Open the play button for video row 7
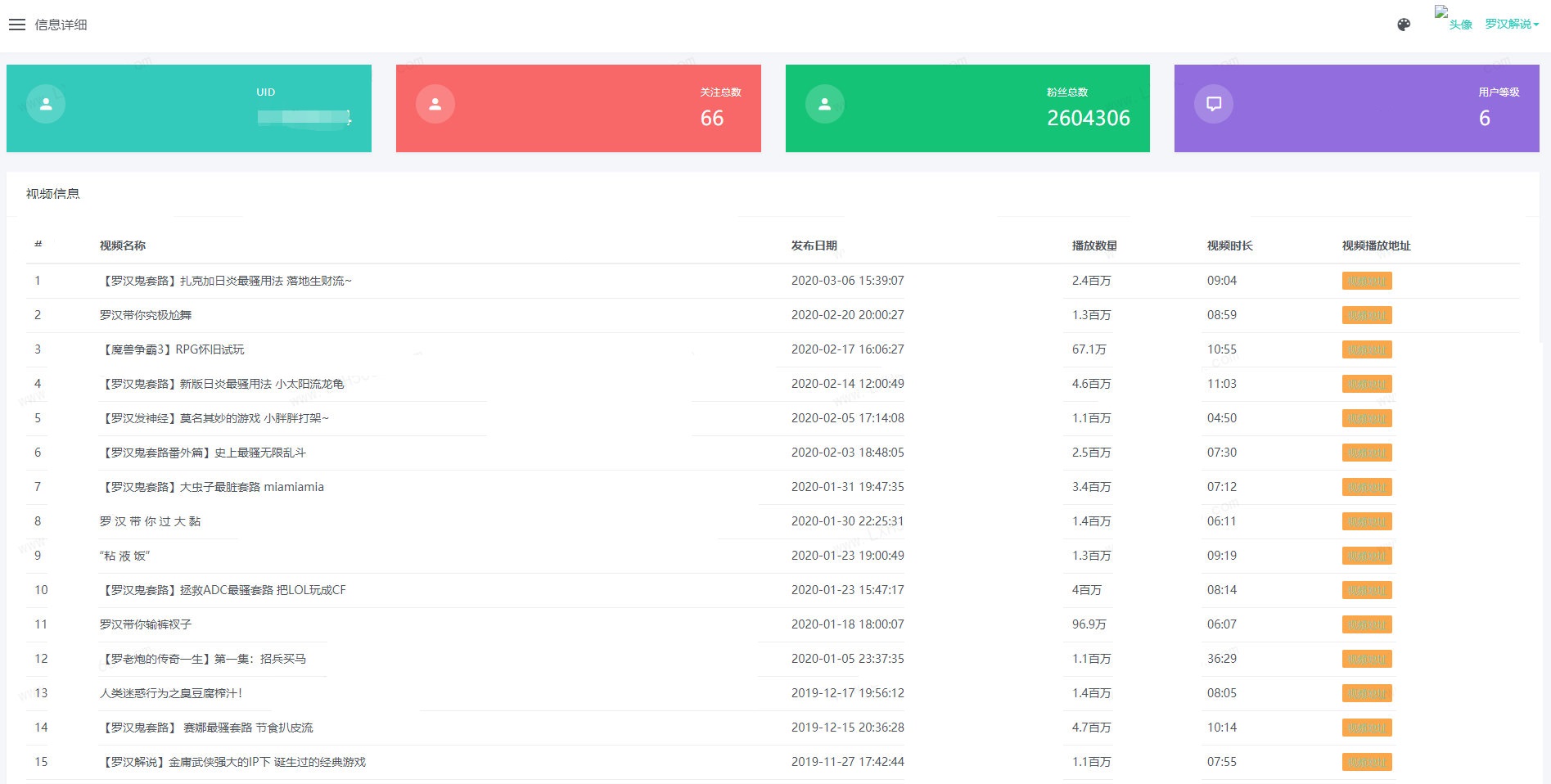The height and width of the screenshot is (784, 1551). [x=1367, y=487]
